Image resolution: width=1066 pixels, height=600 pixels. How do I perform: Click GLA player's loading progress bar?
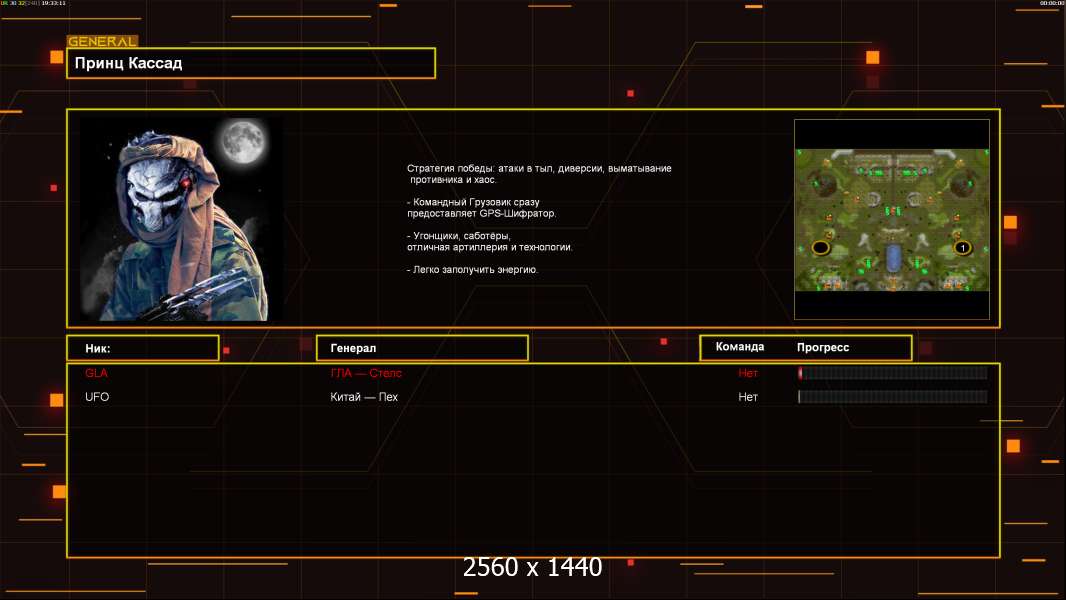(x=893, y=372)
